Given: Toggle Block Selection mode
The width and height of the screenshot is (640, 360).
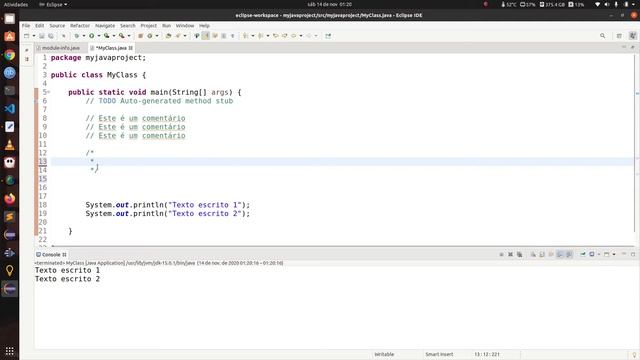Looking at the screenshot, I should (223, 36).
